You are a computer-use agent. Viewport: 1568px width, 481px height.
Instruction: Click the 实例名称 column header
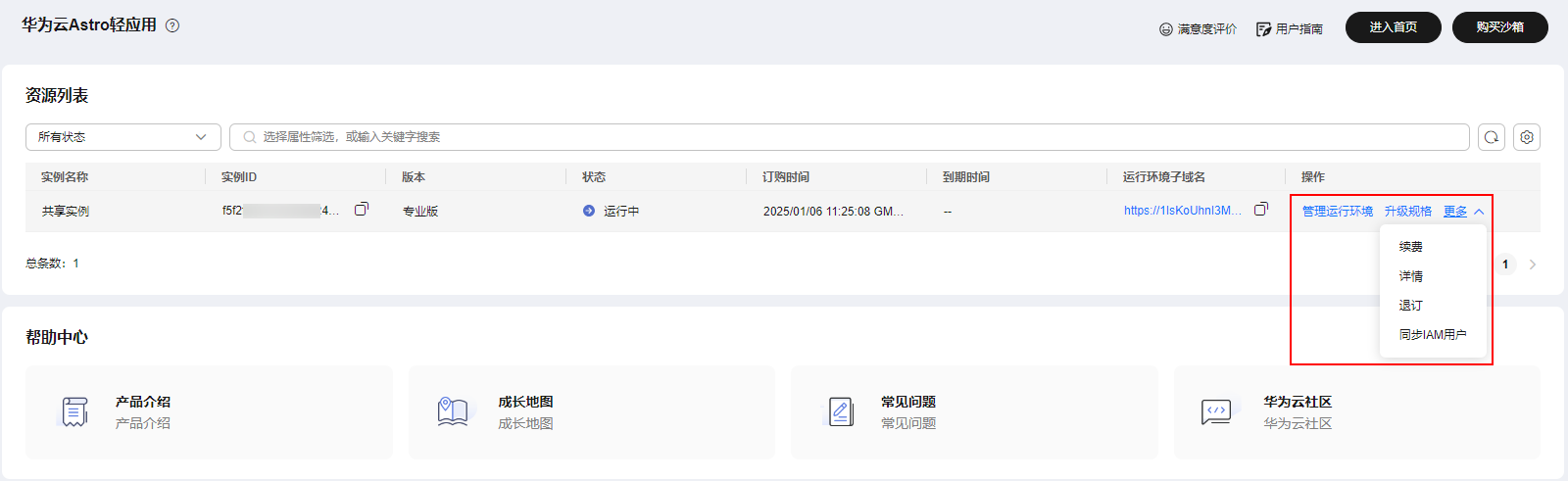pos(65,177)
